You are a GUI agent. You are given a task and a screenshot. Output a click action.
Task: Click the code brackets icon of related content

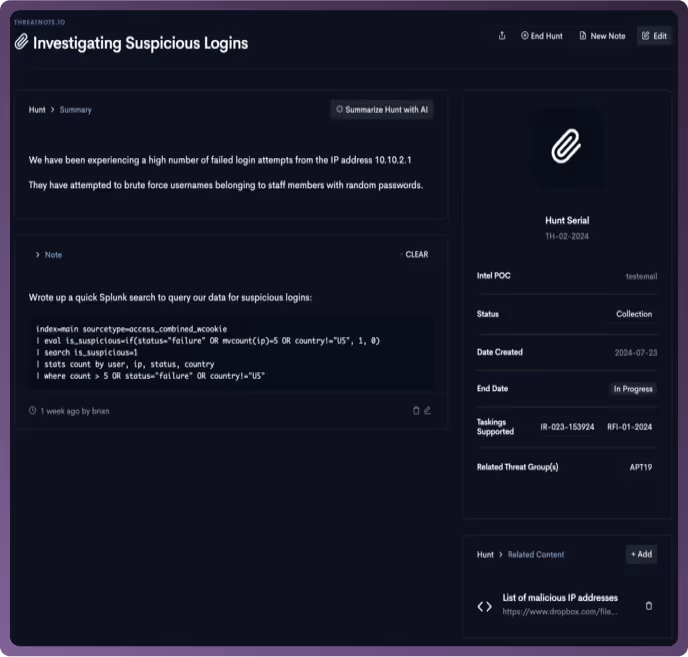[x=484, y=607]
